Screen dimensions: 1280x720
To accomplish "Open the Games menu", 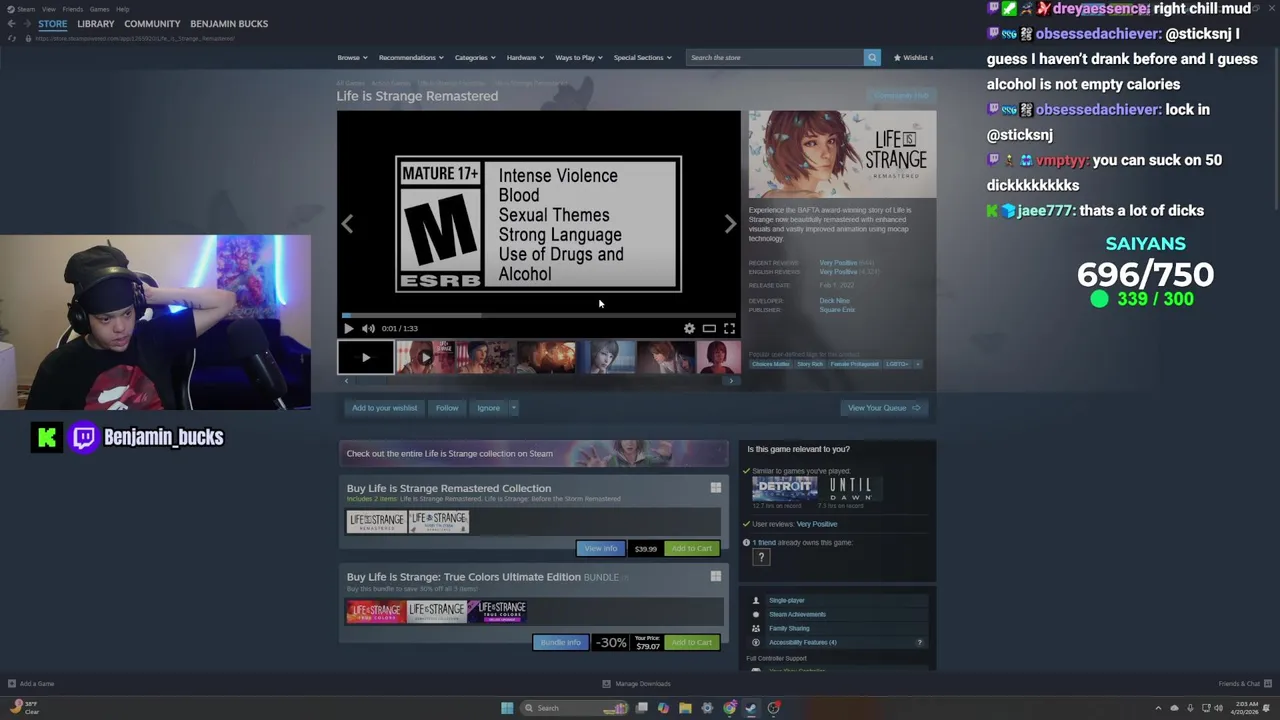I will pyautogui.click(x=99, y=9).
